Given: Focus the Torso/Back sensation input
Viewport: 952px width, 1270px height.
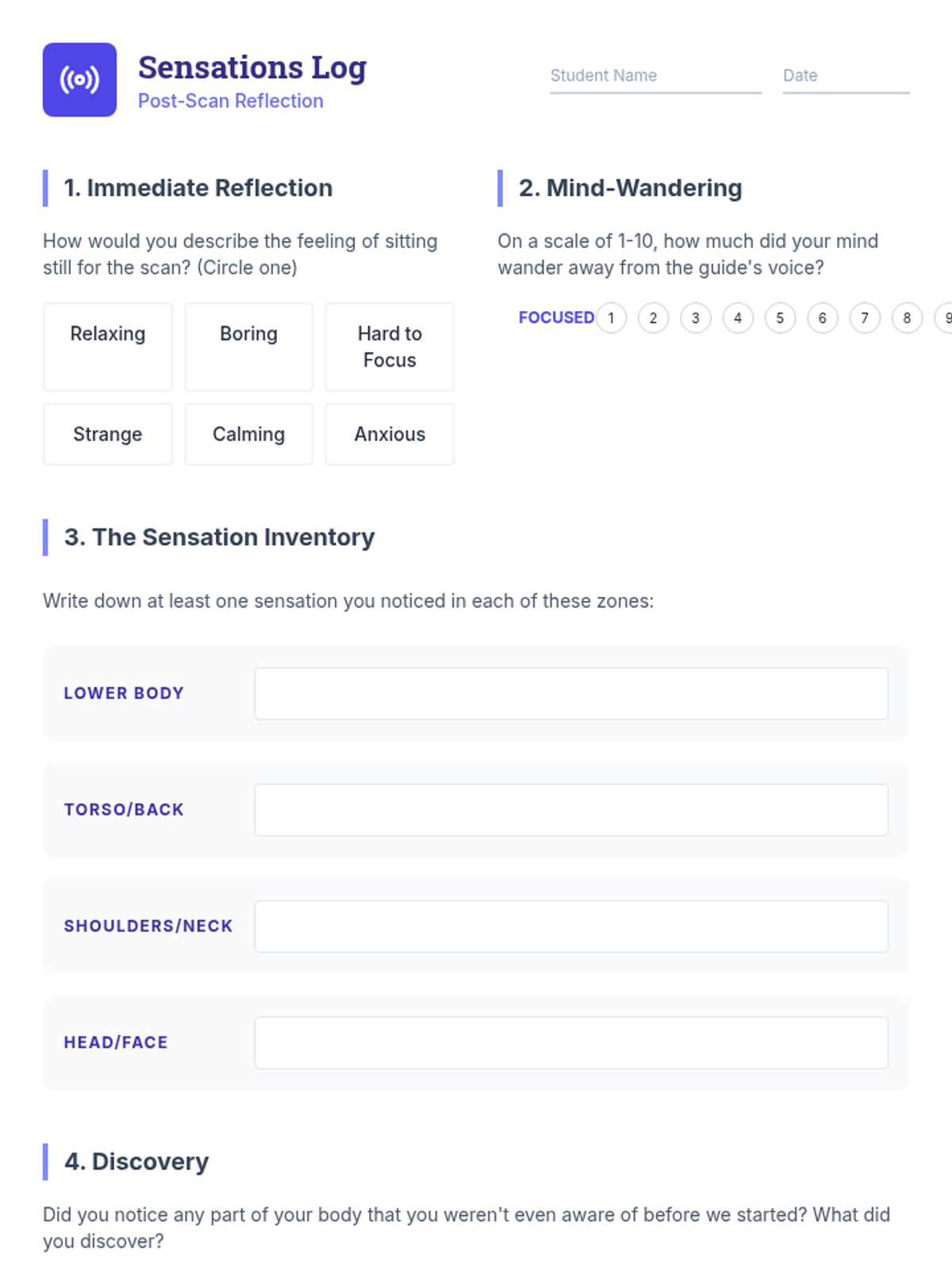Looking at the screenshot, I should tap(571, 810).
